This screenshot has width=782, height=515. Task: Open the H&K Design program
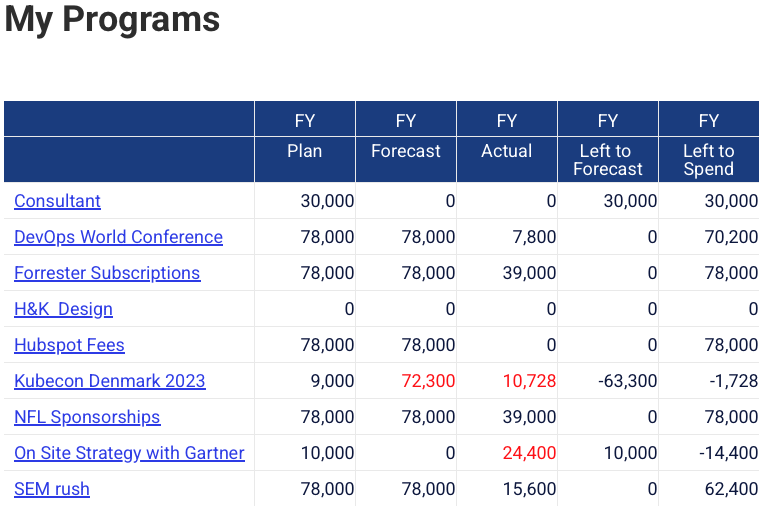(63, 309)
